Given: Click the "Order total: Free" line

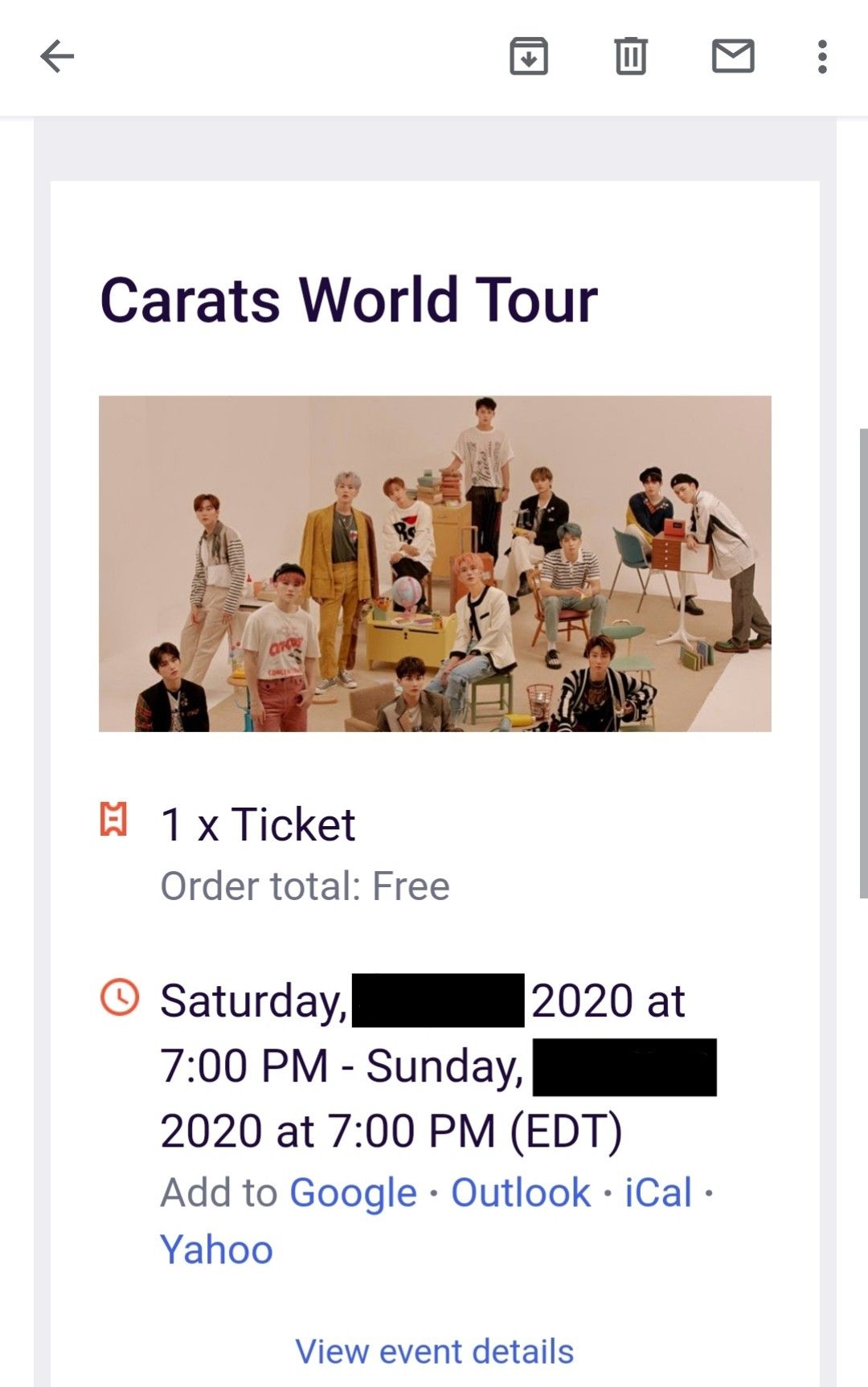Looking at the screenshot, I should [x=305, y=886].
